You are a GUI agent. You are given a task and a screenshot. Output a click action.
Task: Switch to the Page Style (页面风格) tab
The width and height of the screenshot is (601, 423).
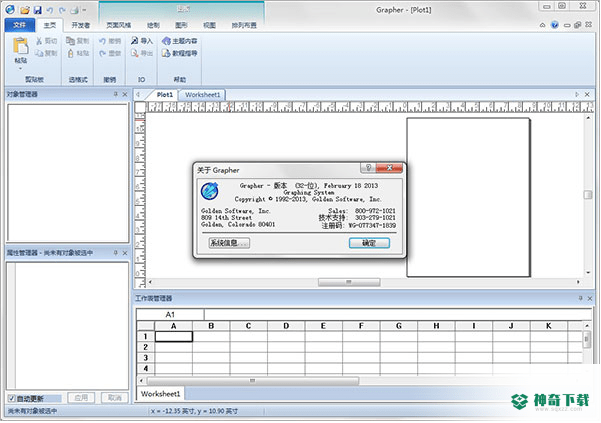(x=119, y=25)
